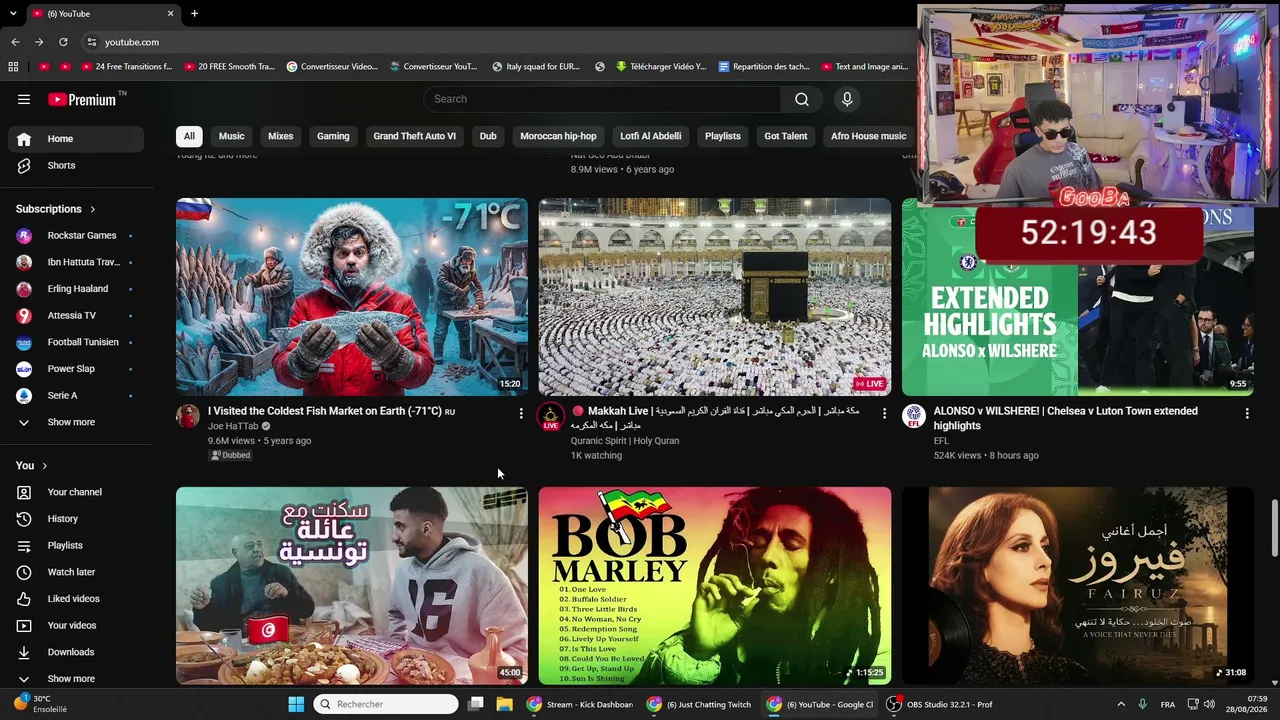Open Shorts in the sidebar
The width and height of the screenshot is (1280, 720).
(76, 165)
